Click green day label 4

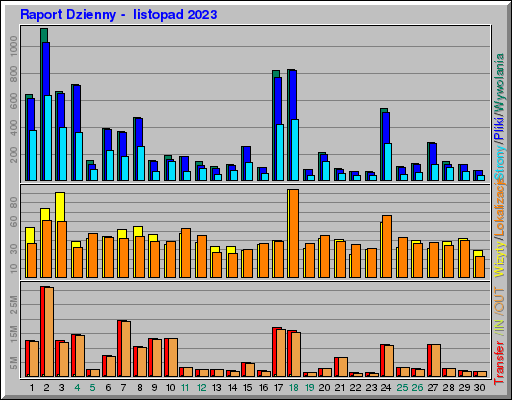point(77,388)
